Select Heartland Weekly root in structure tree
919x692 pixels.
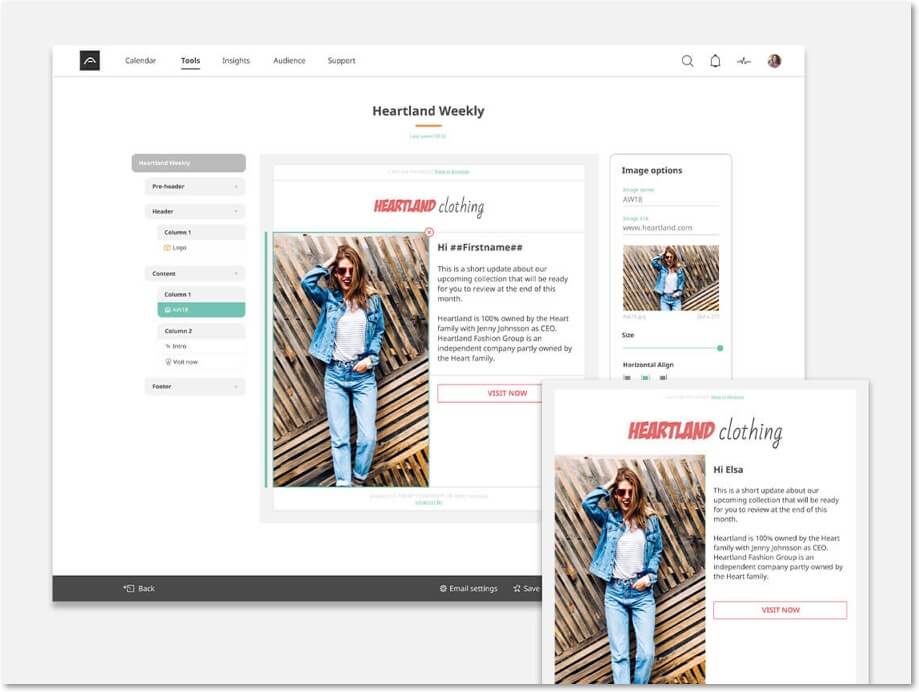[189, 163]
